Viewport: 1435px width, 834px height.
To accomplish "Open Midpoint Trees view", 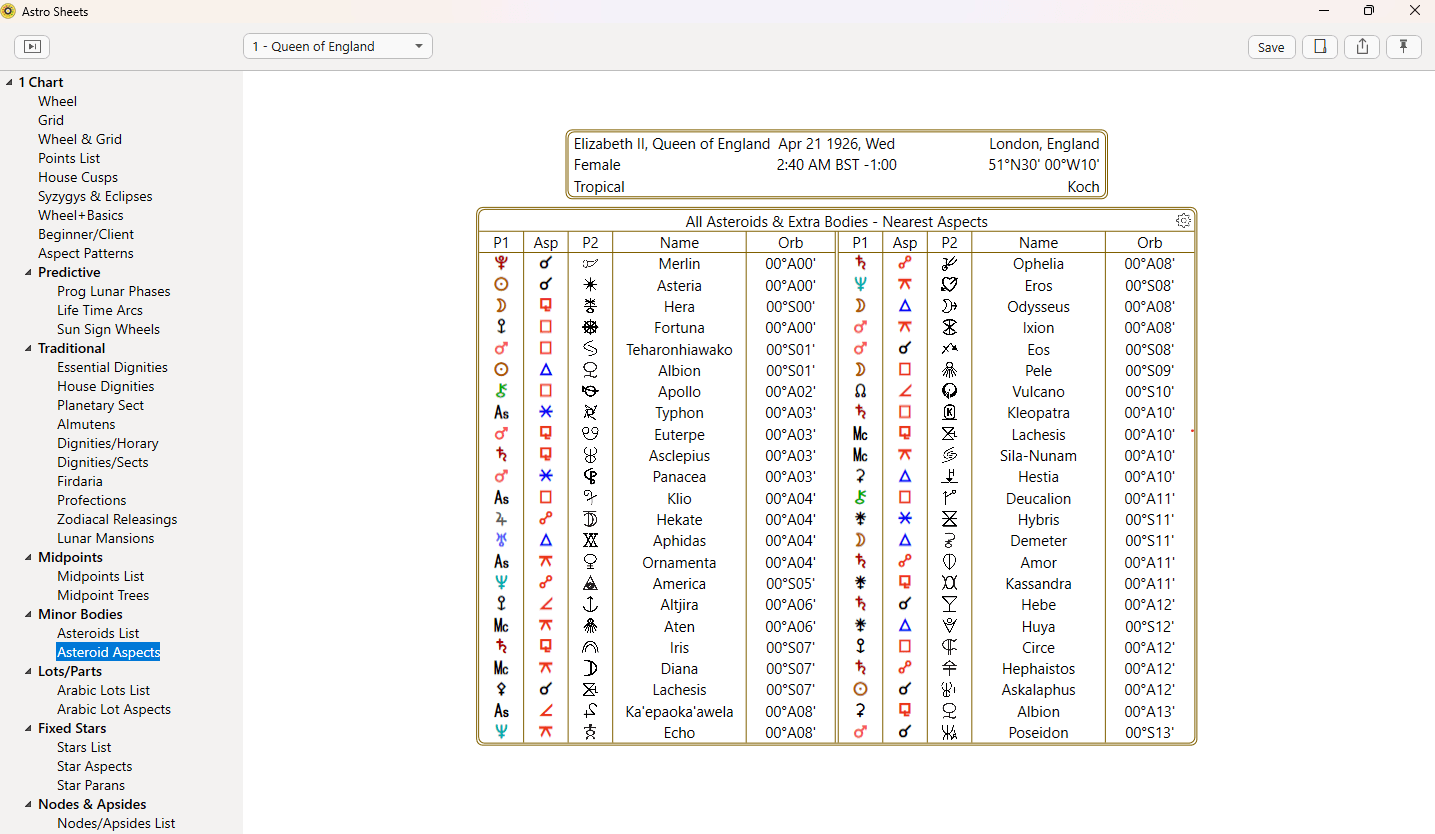I will click(103, 595).
